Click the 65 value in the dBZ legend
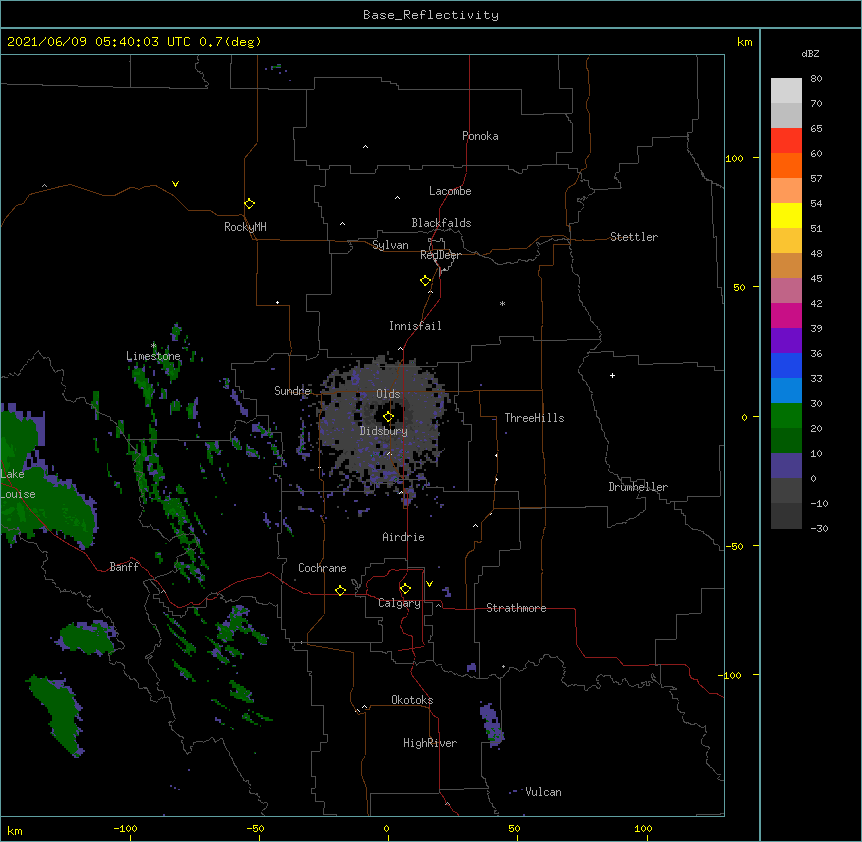Viewport: 862px width, 842px height. click(816, 129)
